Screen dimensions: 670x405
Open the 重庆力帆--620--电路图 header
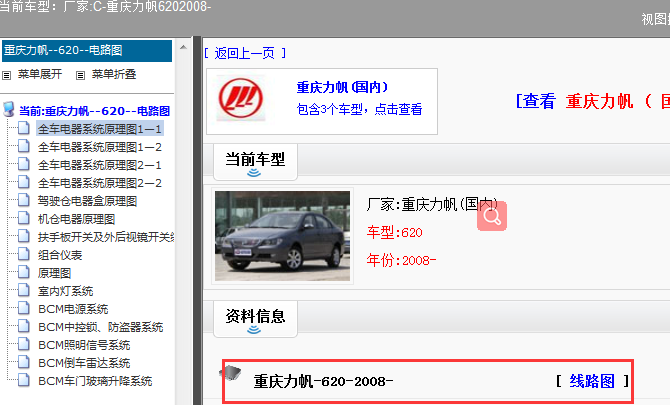point(87,51)
